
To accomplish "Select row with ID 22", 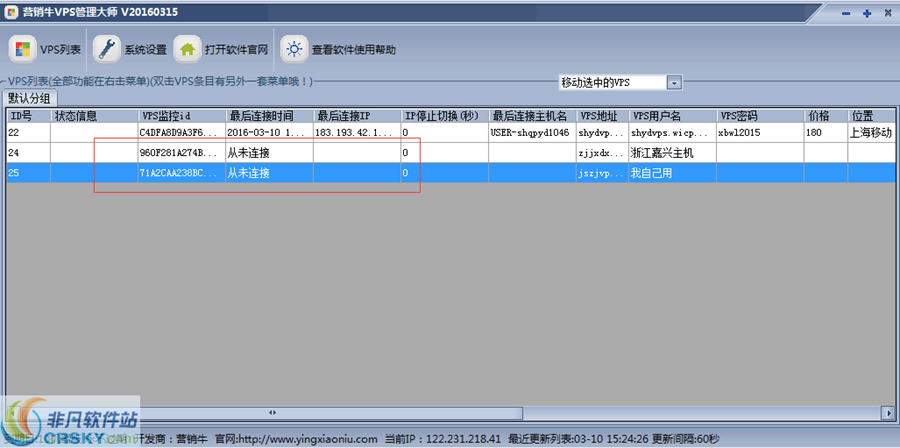I will click(450, 133).
